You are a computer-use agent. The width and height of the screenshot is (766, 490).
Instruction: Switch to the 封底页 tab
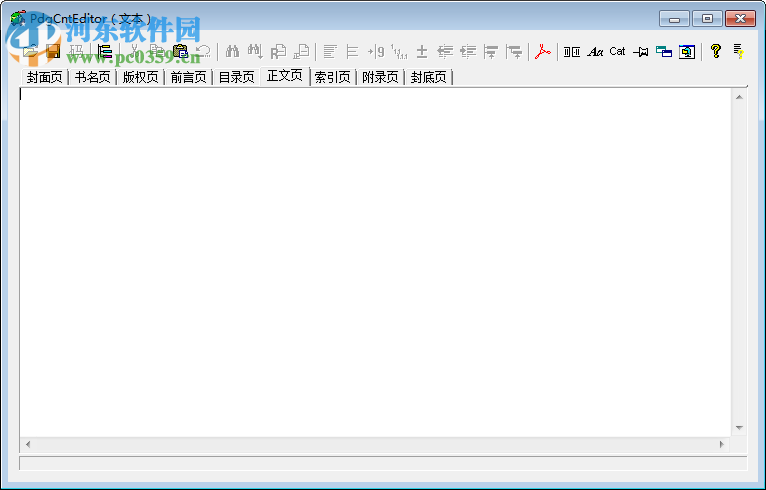(428, 77)
